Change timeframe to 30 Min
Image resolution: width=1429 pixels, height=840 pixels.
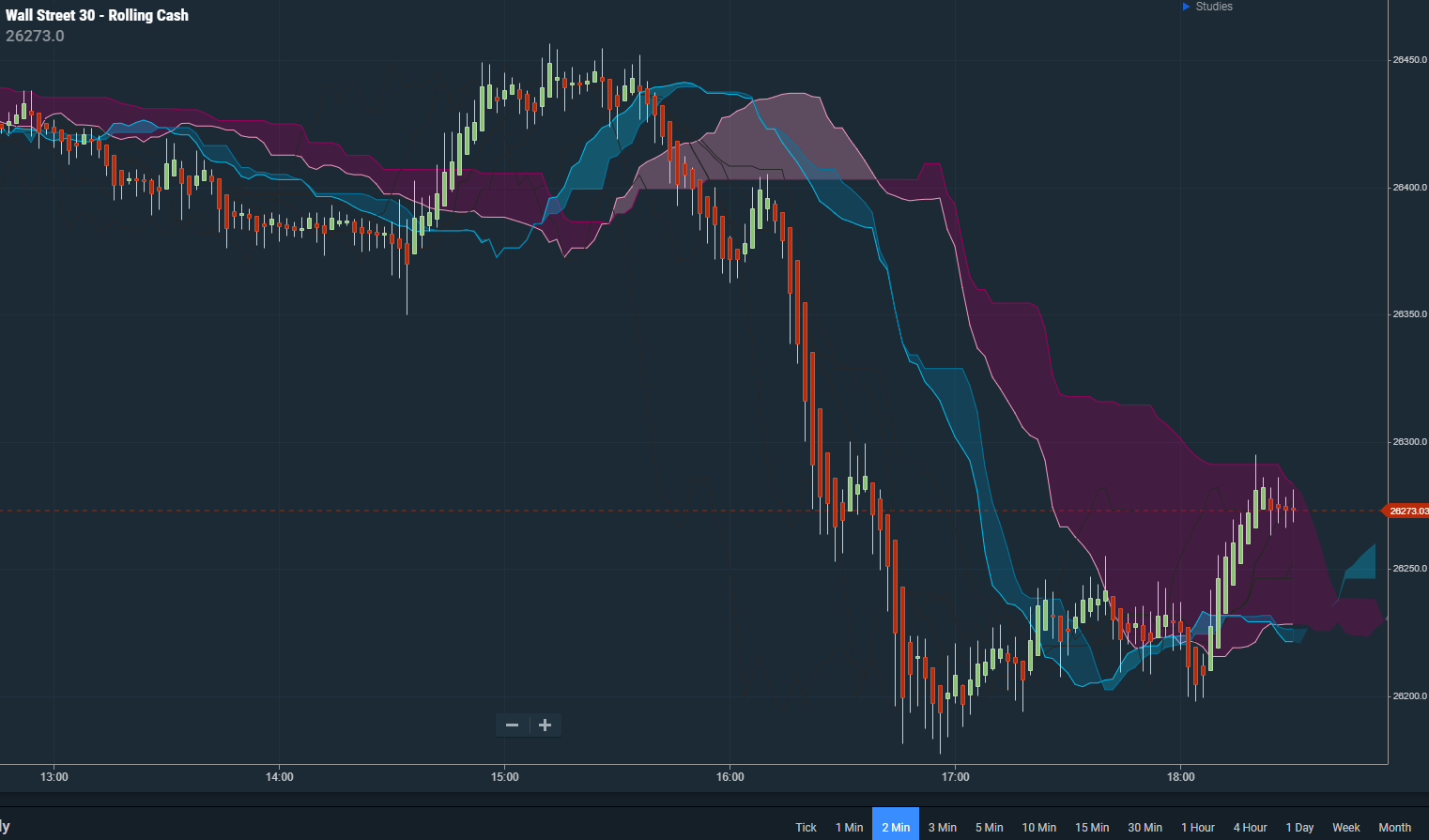pyautogui.click(x=1145, y=827)
